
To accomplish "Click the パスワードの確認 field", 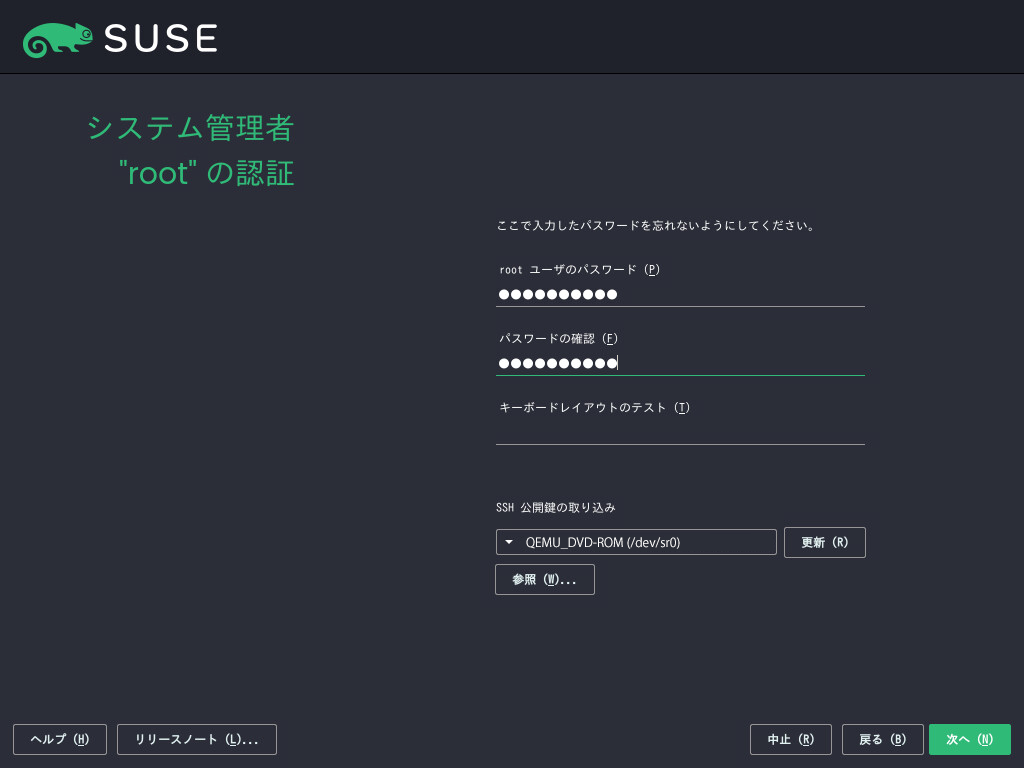I will (680, 364).
